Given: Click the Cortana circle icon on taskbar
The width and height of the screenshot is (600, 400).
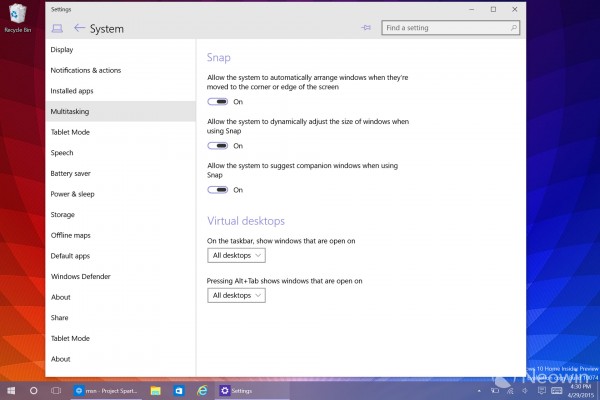Looking at the screenshot, I should 34,390.
